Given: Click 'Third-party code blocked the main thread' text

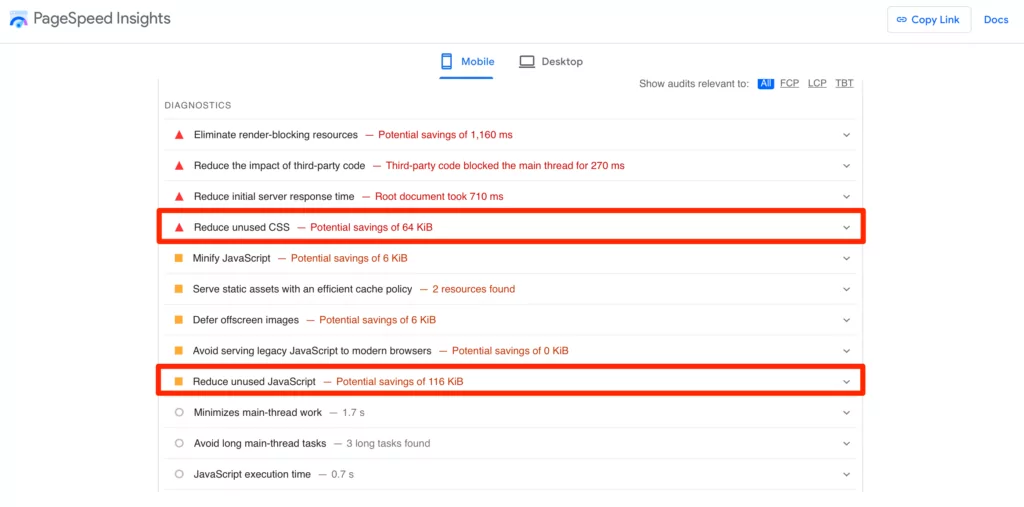Looking at the screenshot, I should (x=505, y=166).
